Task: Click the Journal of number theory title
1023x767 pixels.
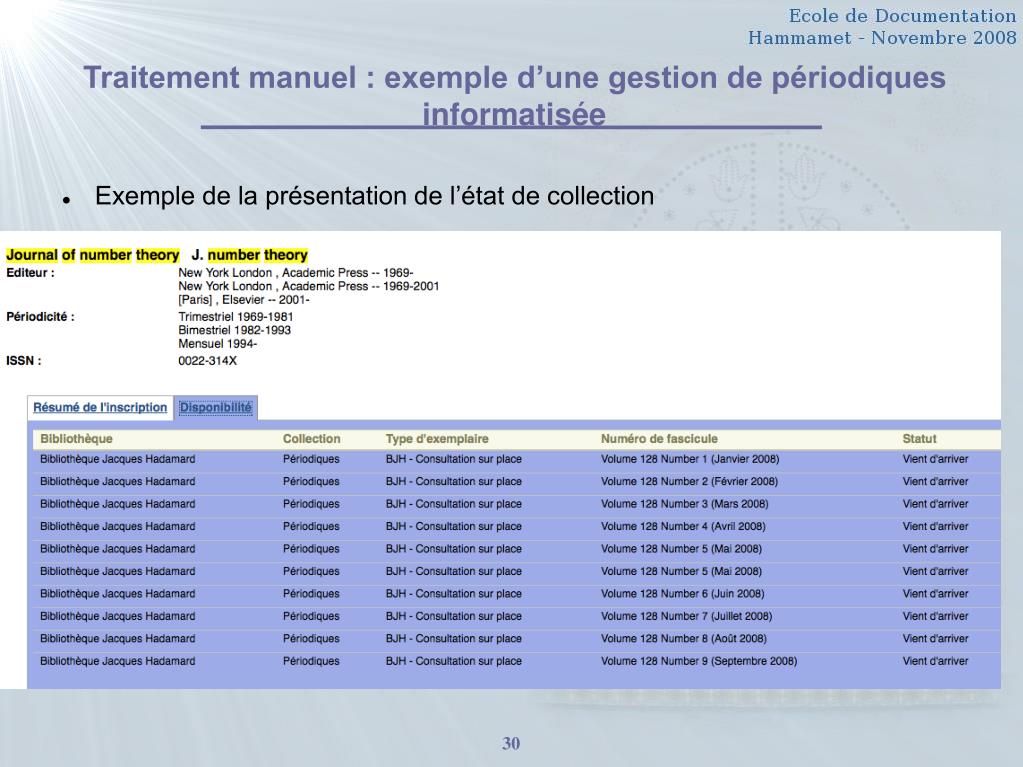Action: (93, 255)
